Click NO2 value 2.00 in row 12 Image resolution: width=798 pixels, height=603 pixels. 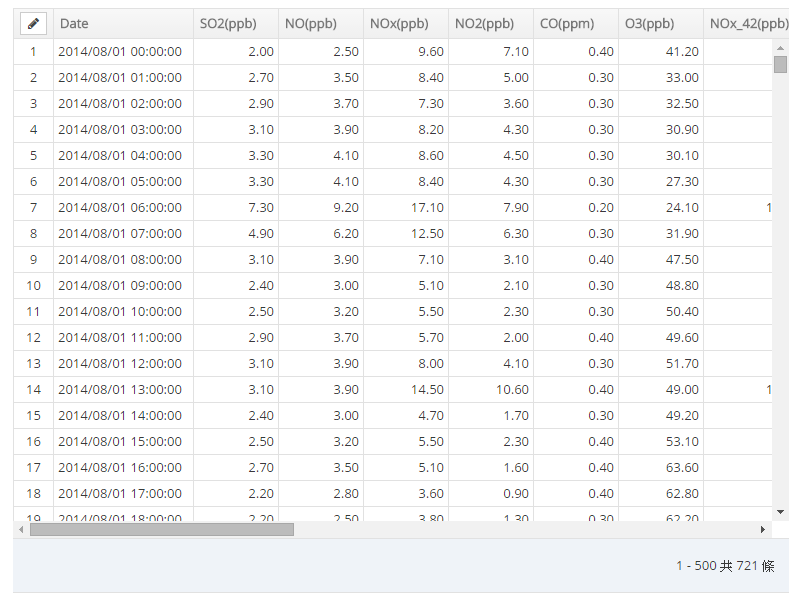[491, 337]
